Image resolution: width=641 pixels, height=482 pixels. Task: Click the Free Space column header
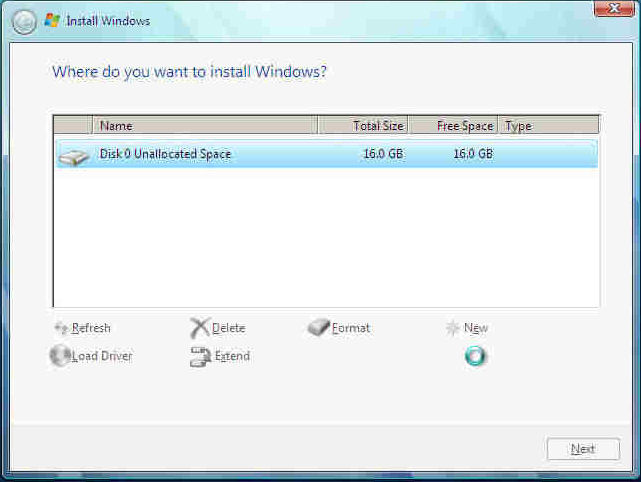click(x=453, y=126)
